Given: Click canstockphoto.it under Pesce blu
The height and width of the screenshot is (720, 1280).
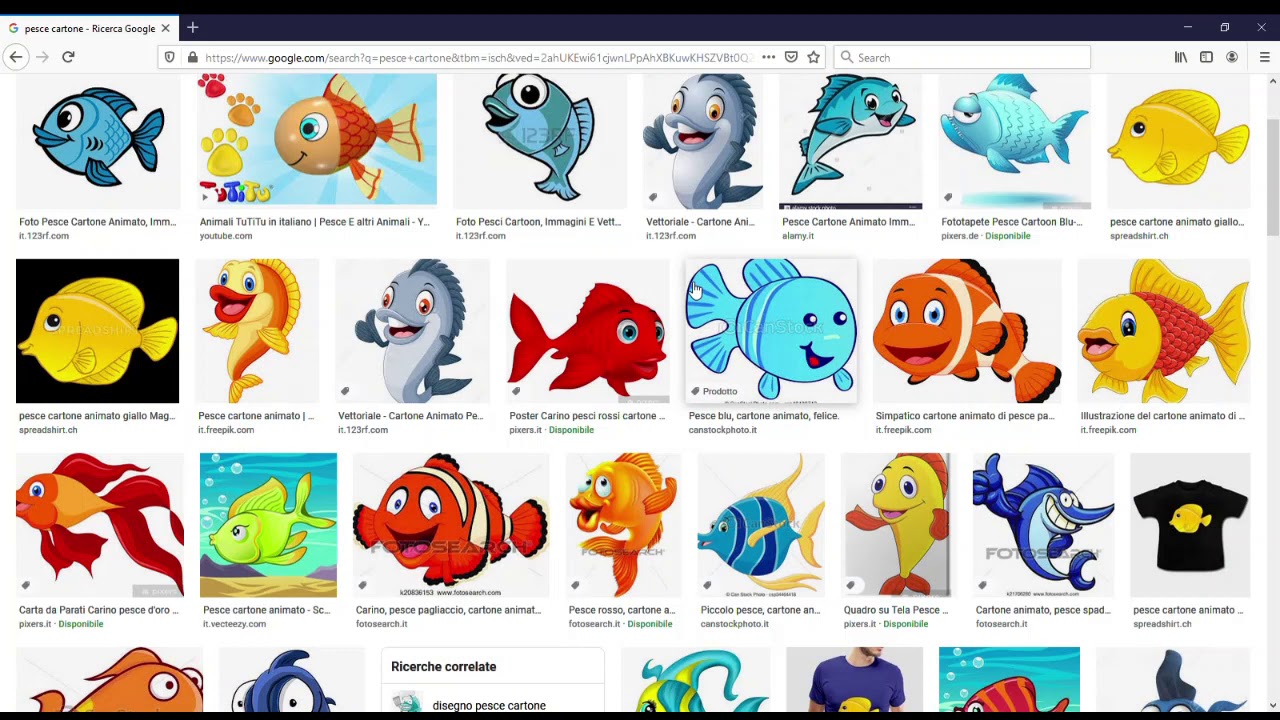Looking at the screenshot, I should pos(722,430).
